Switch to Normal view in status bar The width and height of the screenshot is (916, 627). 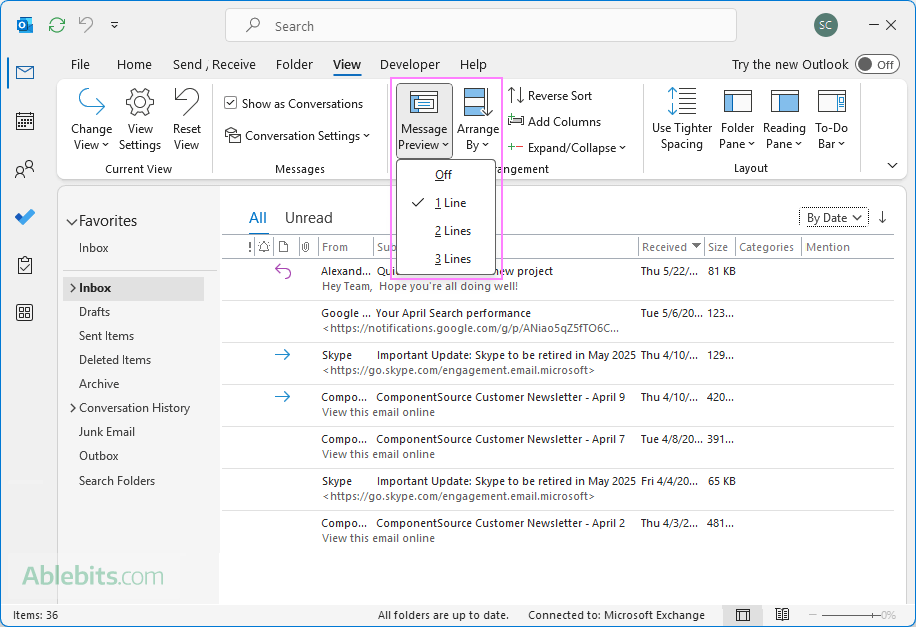[x=742, y=615]
